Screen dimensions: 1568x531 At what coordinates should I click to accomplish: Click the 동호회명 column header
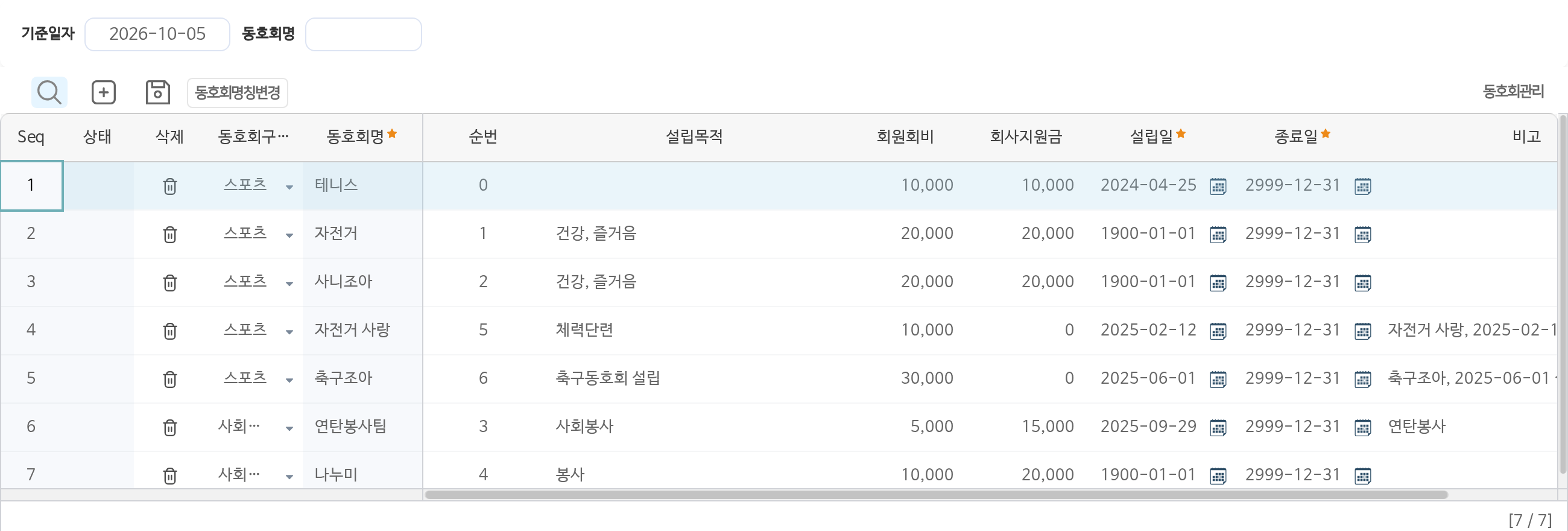point(362,136)
